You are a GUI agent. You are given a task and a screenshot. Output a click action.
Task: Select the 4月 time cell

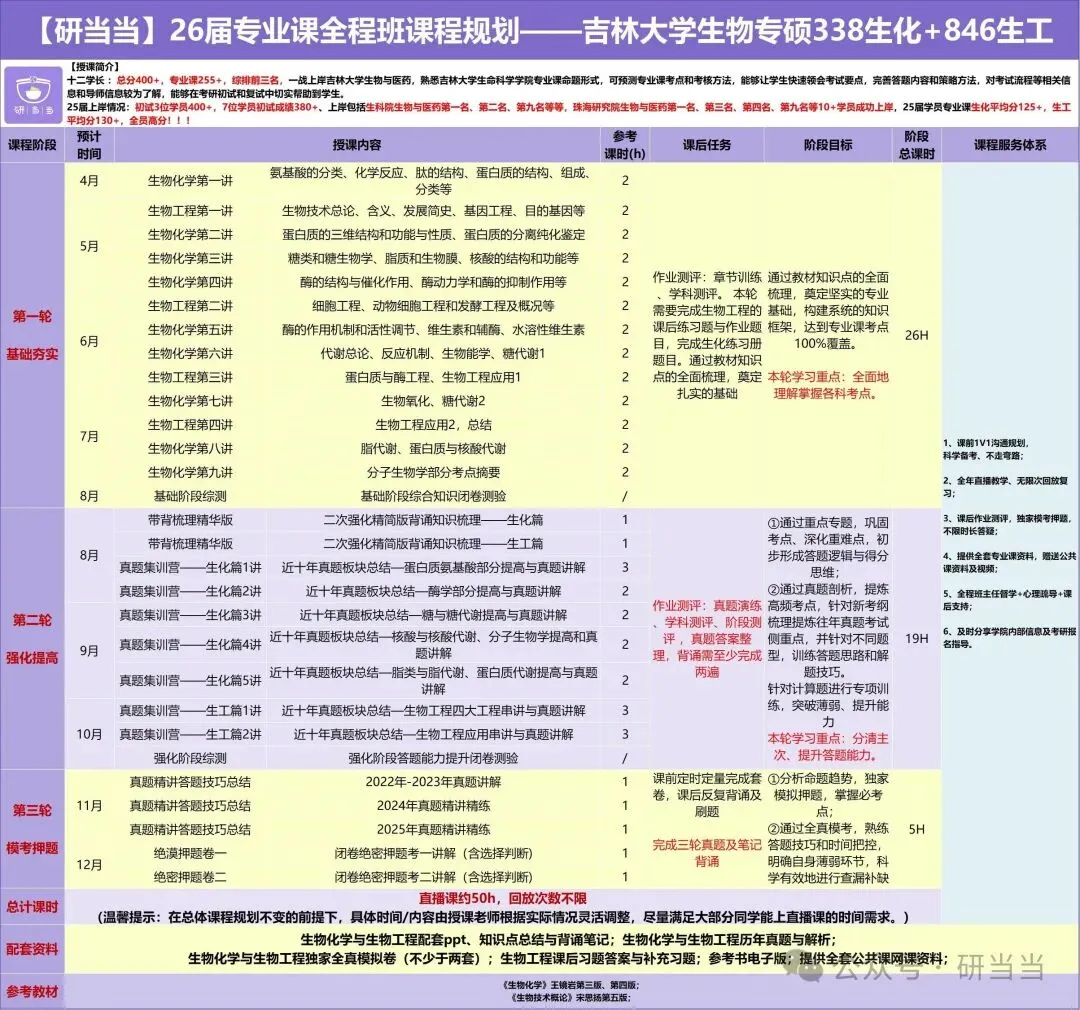[89, 181]
